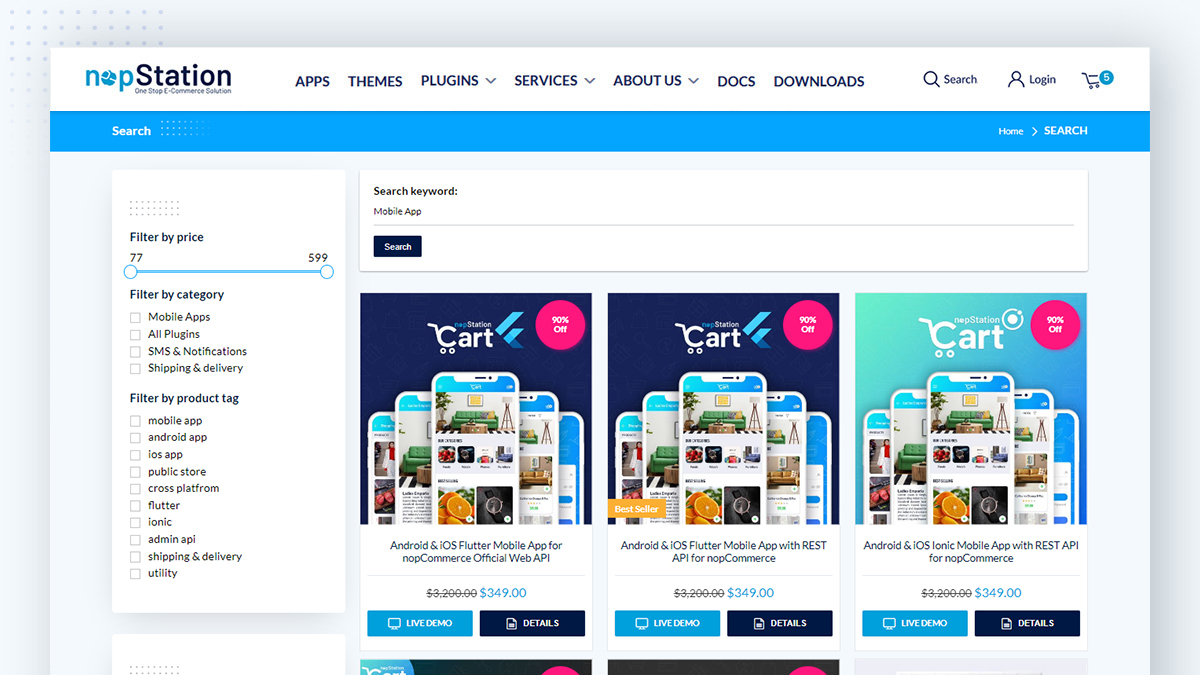Tick the flutter tag checkbox
The height and width of the screenshot is (675, 1200).
click(135, 506)
